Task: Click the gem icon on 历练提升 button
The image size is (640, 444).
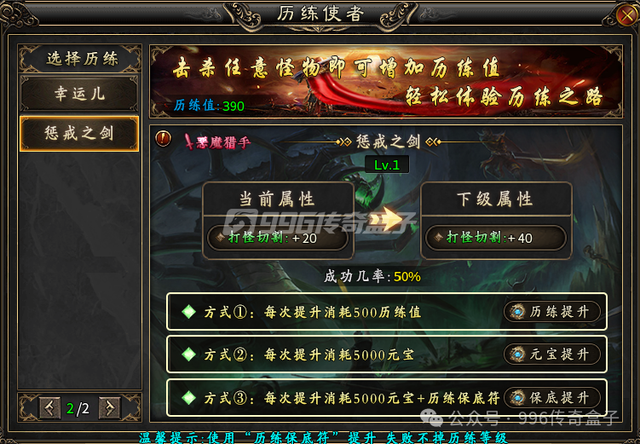Action: [x=518, y=312]
